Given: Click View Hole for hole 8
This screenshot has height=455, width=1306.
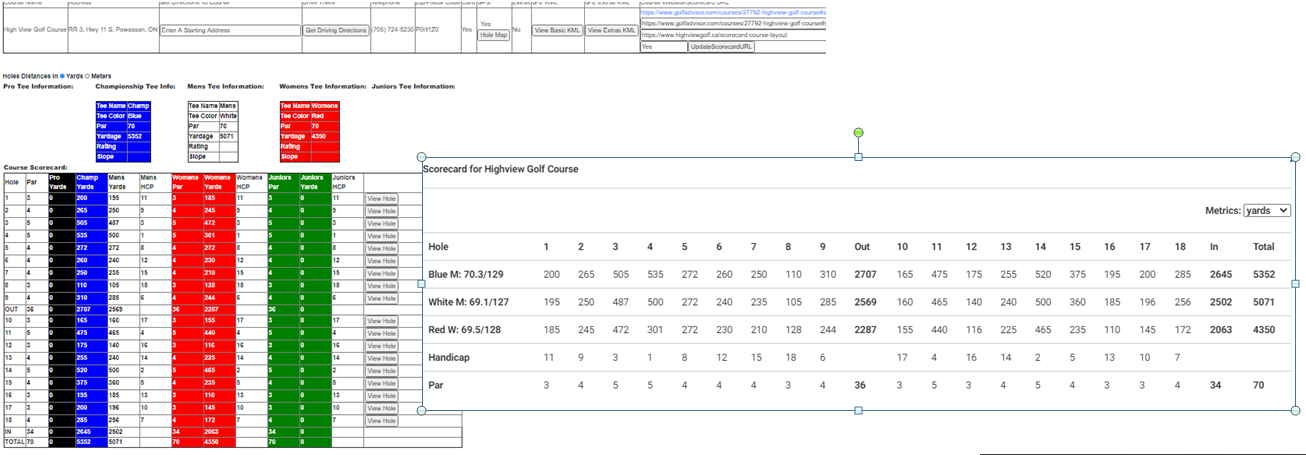Looking at the screenshot, I should coord(382,286).
